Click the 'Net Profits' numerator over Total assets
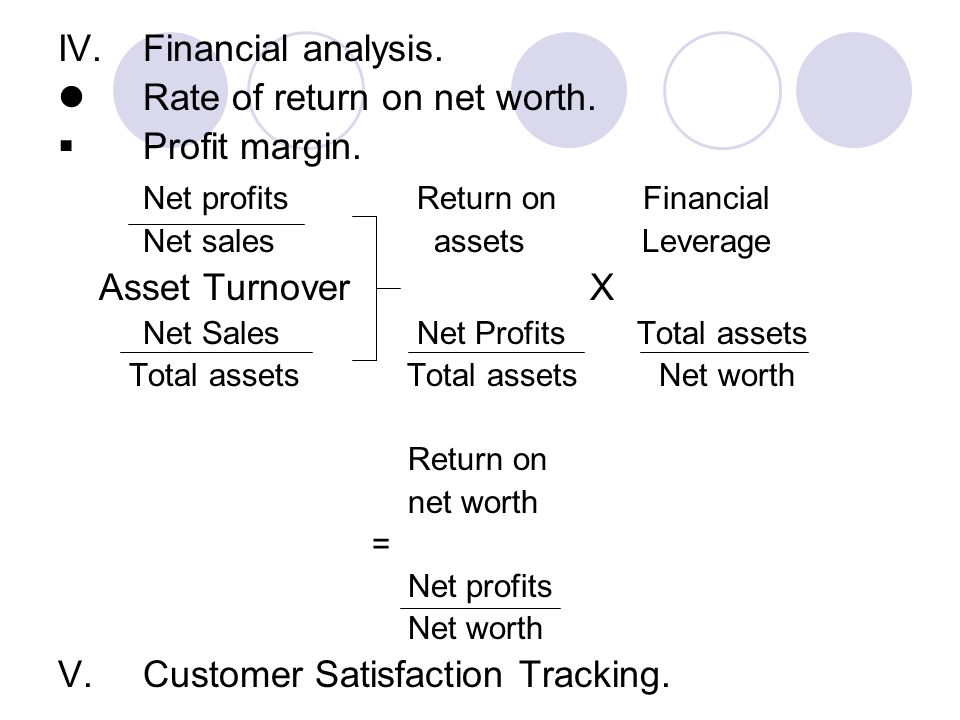 coord(491,334)
